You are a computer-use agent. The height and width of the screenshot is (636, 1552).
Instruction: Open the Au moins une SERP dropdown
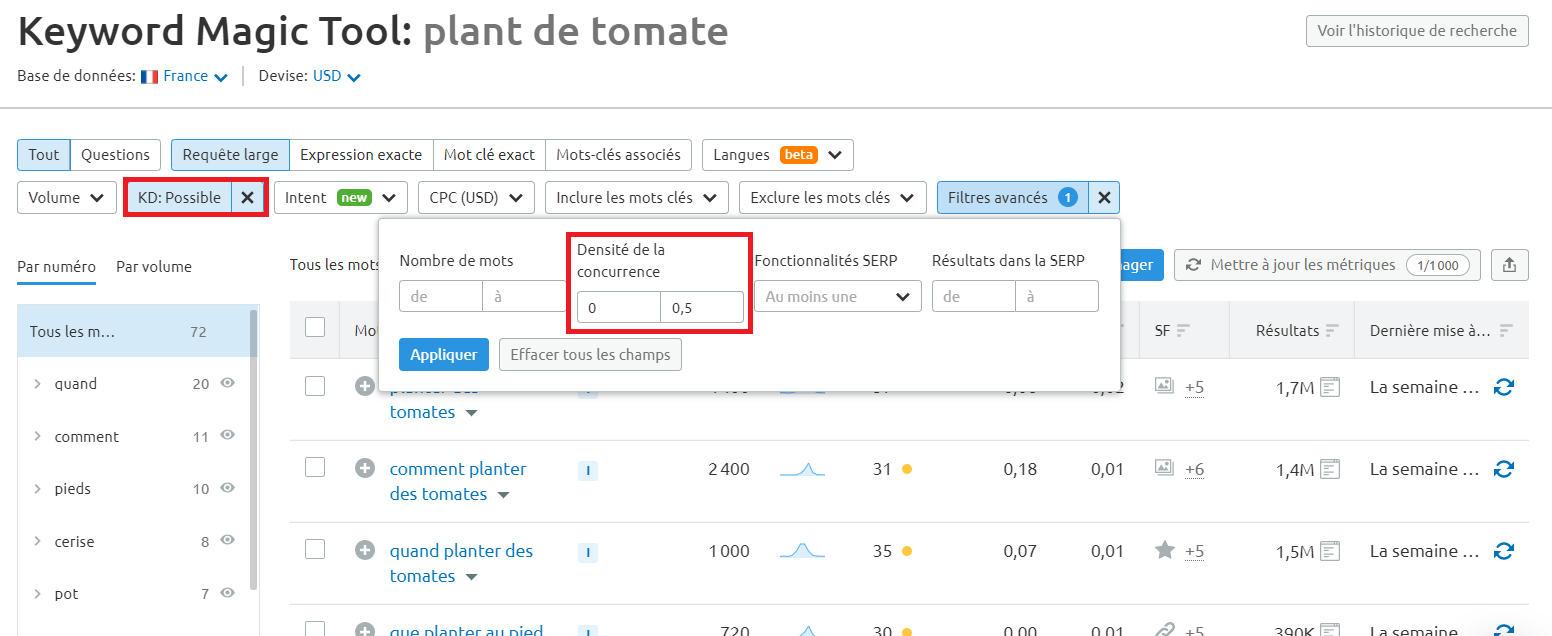coord(837,296)
